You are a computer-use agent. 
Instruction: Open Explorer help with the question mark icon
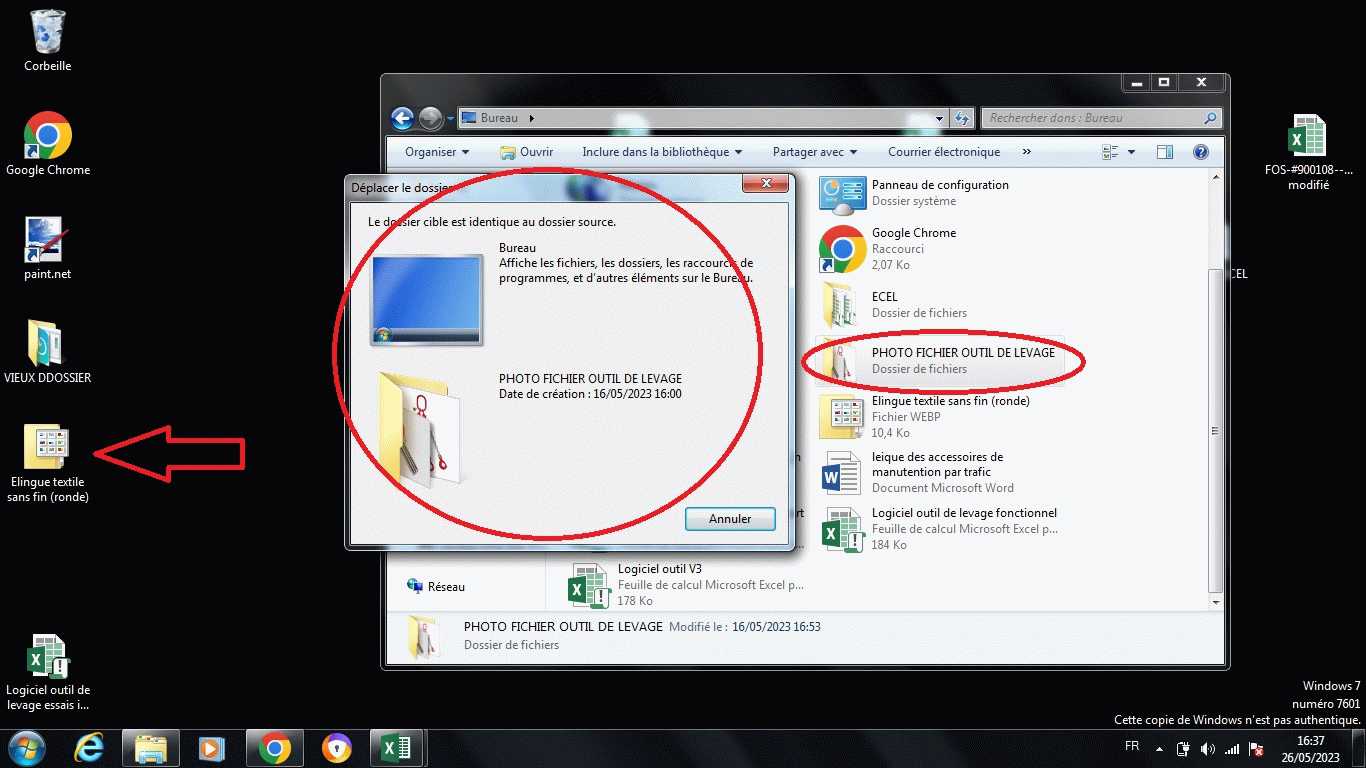pyautogui.click(x=1201, y=152)
